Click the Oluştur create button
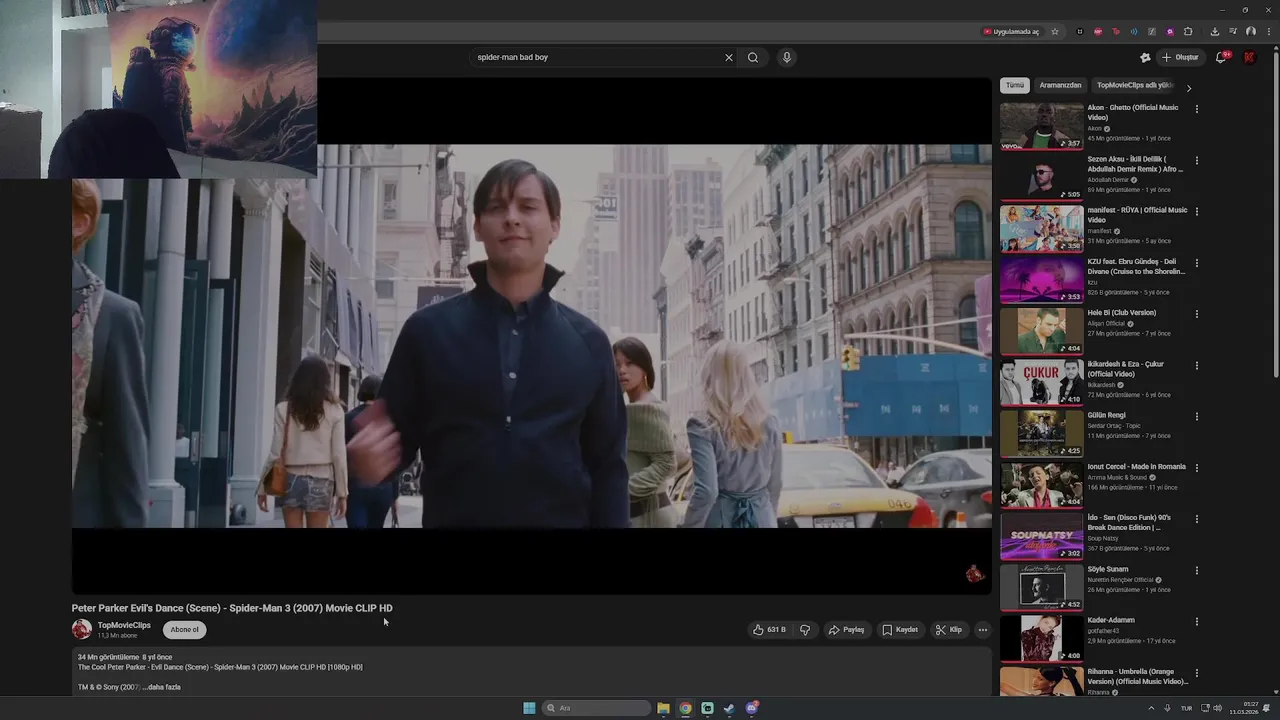 (x=1180, y=57)
